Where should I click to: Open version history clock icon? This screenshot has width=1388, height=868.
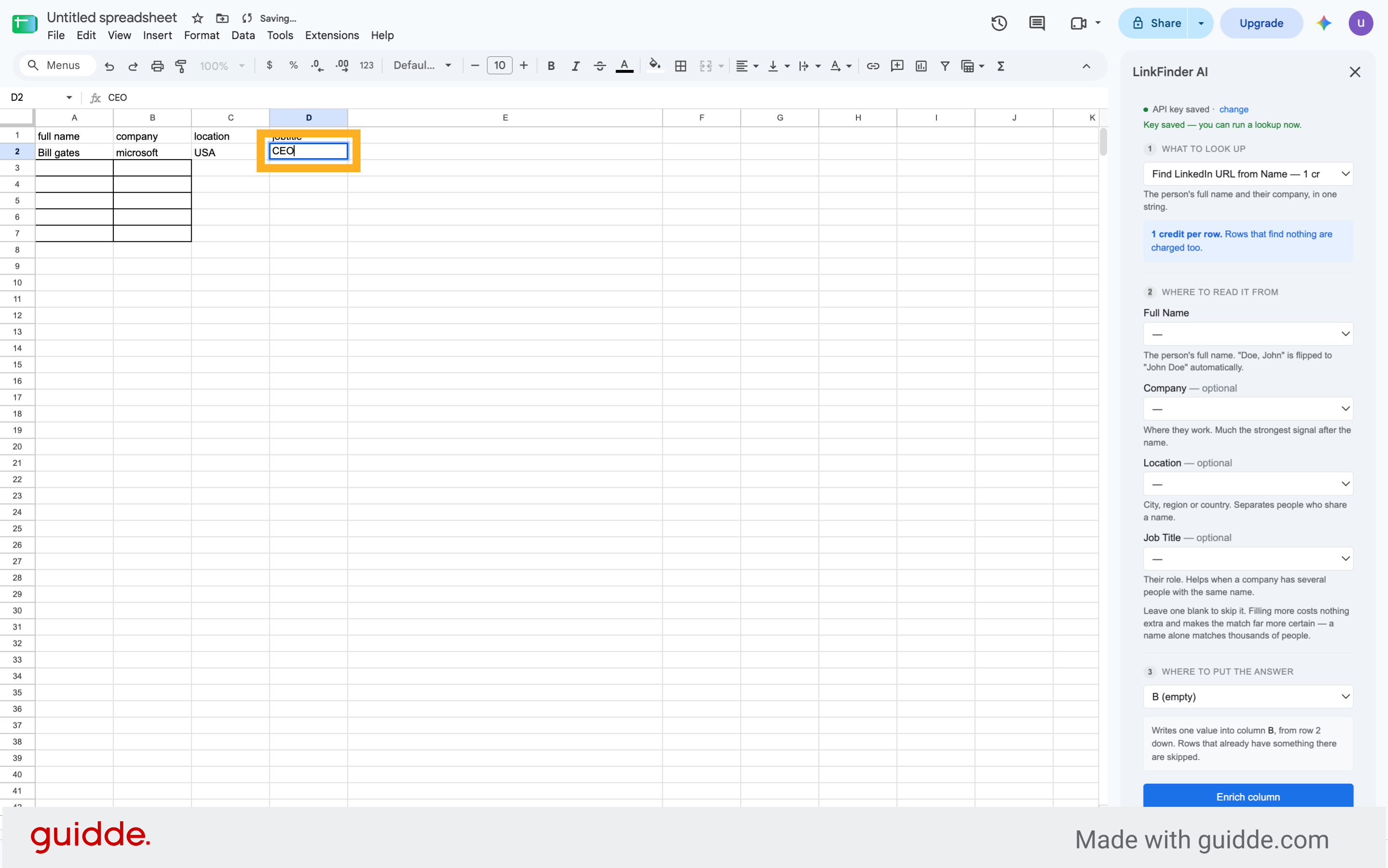(999, 24)
